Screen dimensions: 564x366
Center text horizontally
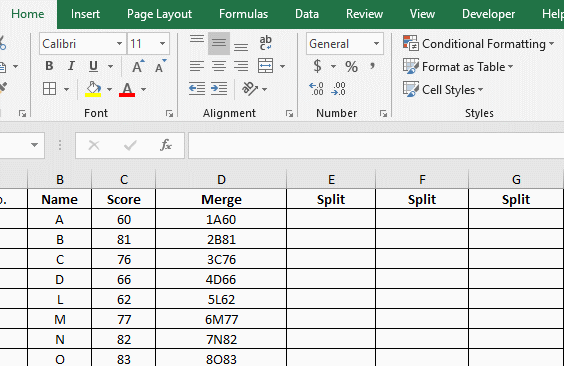tap(219, 66)
